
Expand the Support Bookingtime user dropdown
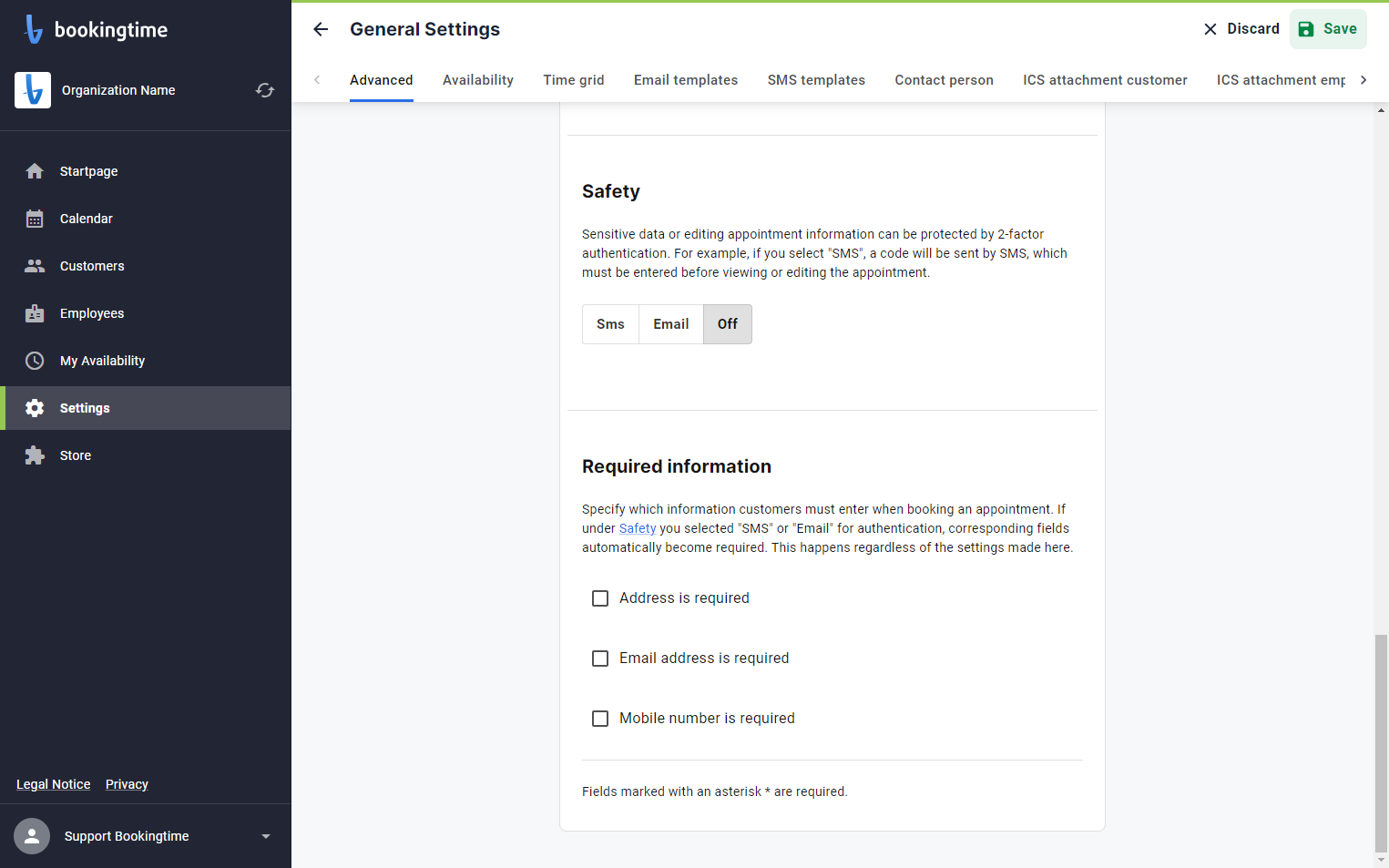266,836
